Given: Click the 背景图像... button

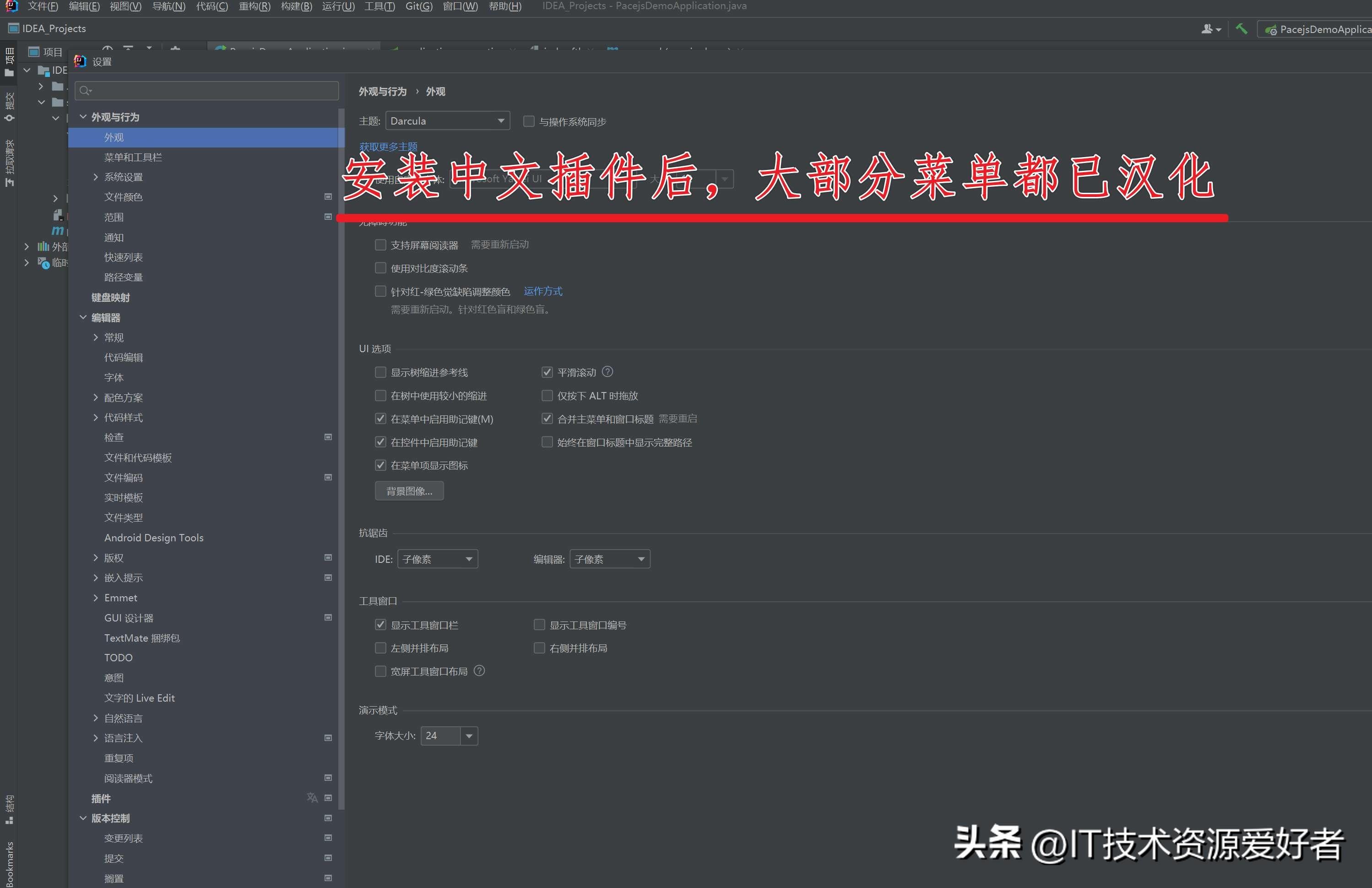Looking at the screenshot, I should 409,490.
